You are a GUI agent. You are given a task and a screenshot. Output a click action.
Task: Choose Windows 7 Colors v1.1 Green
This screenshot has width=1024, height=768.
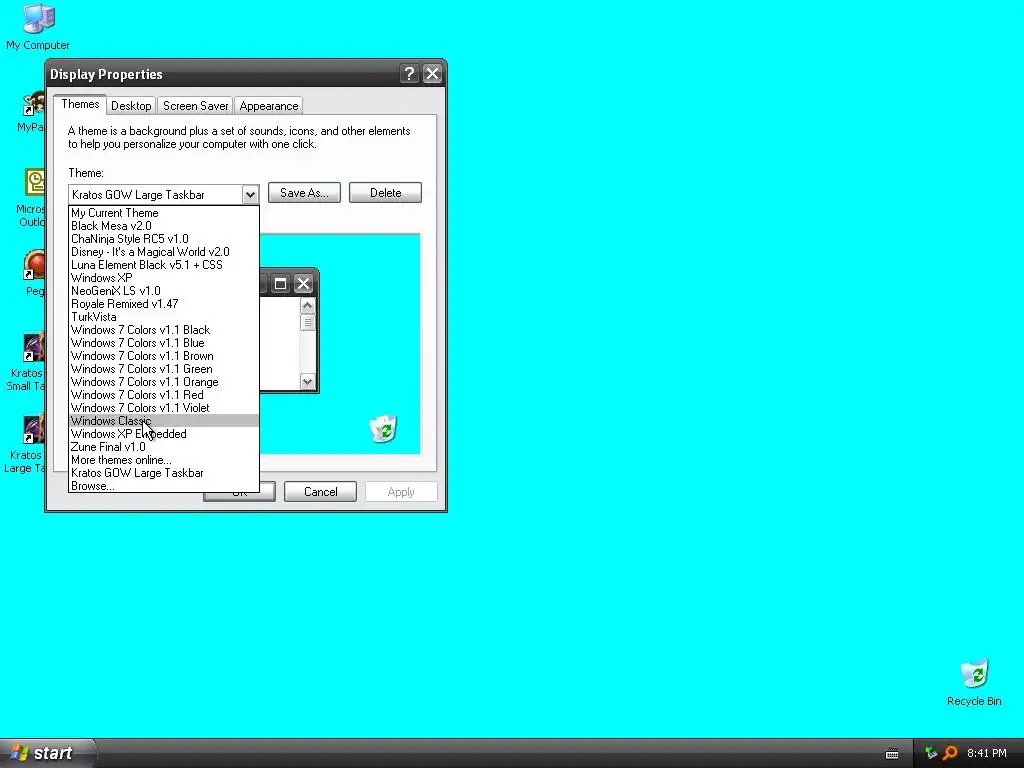(x=164, y=369)
